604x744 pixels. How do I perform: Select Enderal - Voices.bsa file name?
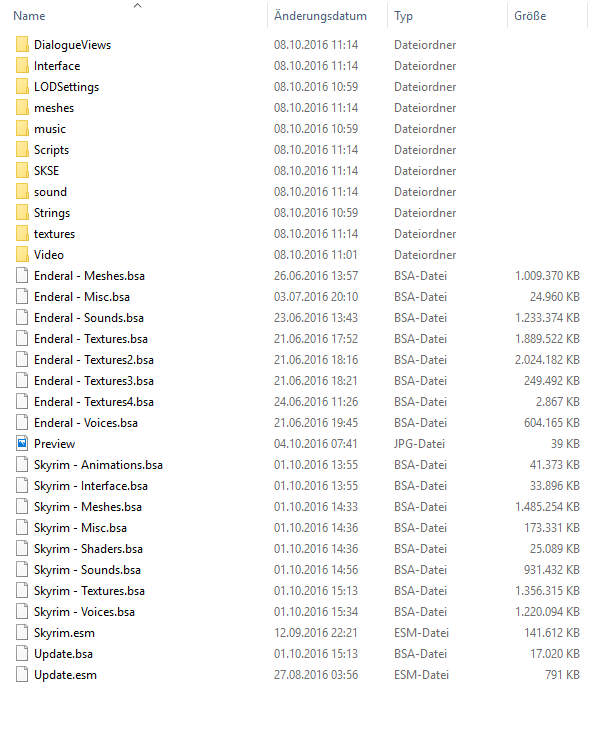pos(85,423)
